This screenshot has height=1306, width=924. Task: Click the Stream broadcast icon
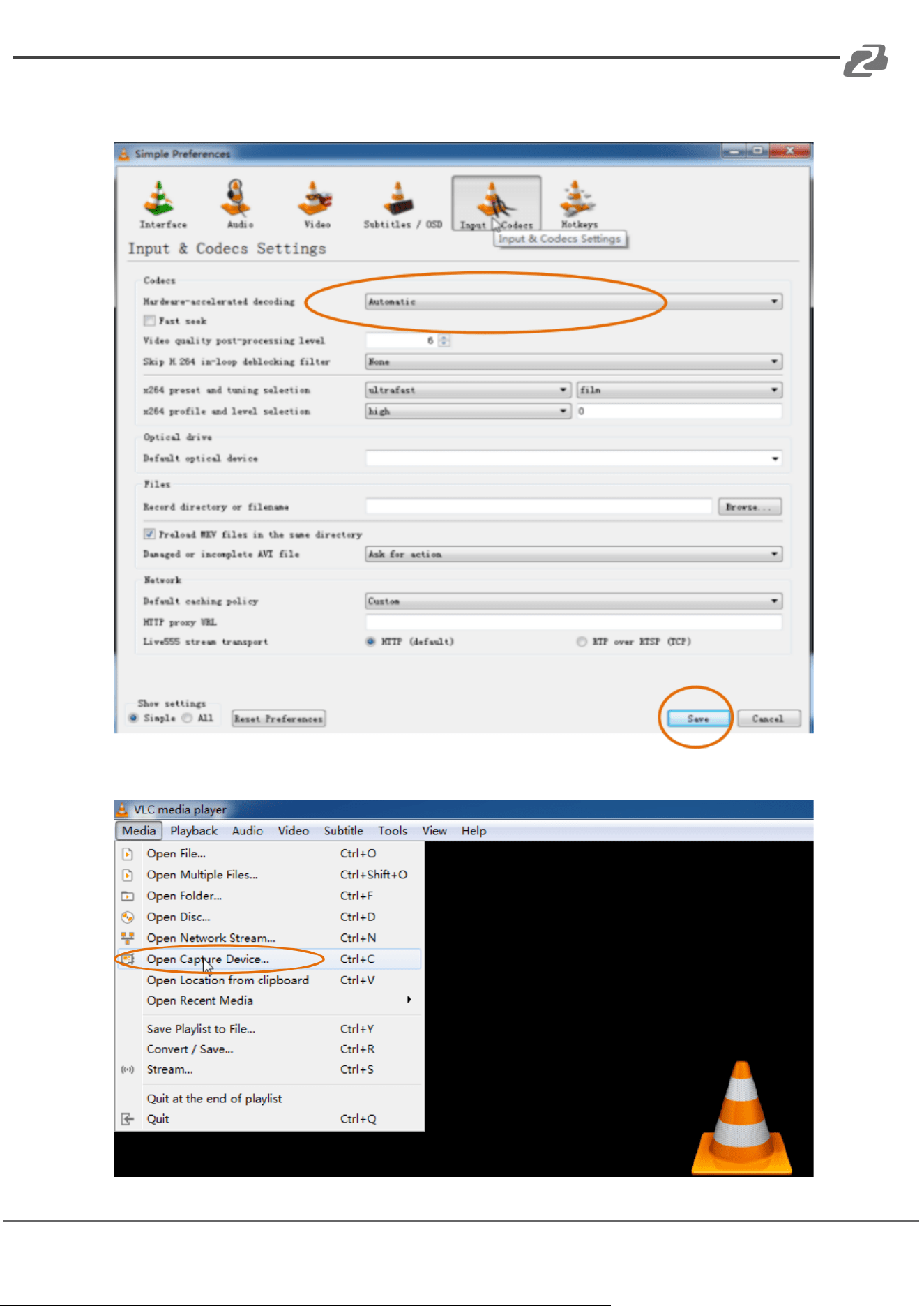pyautogui.click(x=128, y=1069)
